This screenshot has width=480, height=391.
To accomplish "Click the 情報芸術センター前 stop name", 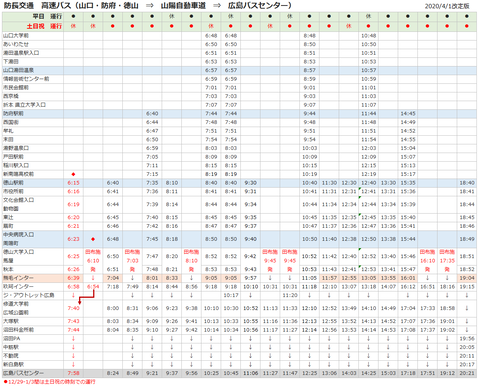I will click(x=26, y=79).
